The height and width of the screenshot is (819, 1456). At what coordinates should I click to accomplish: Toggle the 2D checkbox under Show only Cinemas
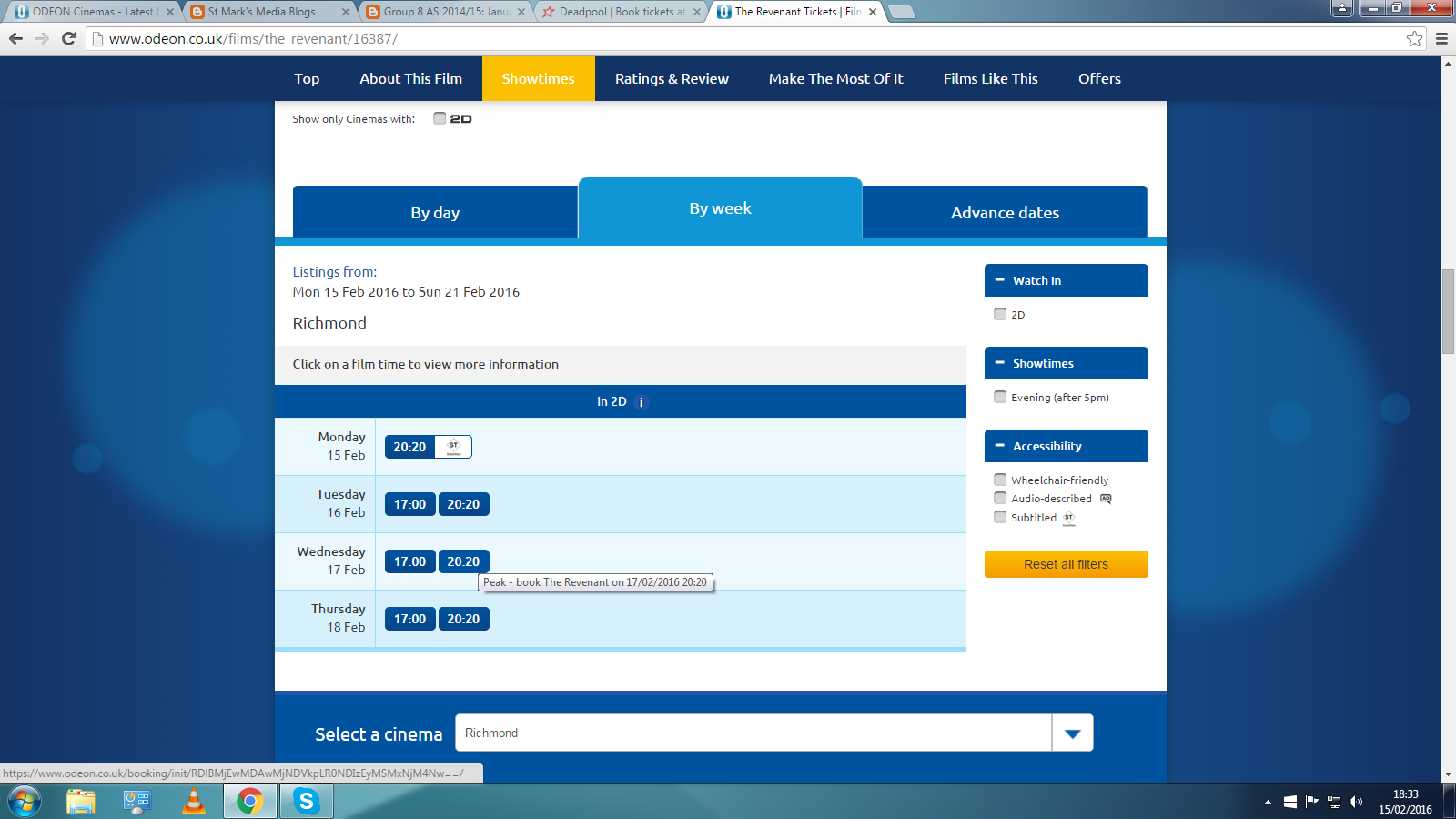coord(440,118)
